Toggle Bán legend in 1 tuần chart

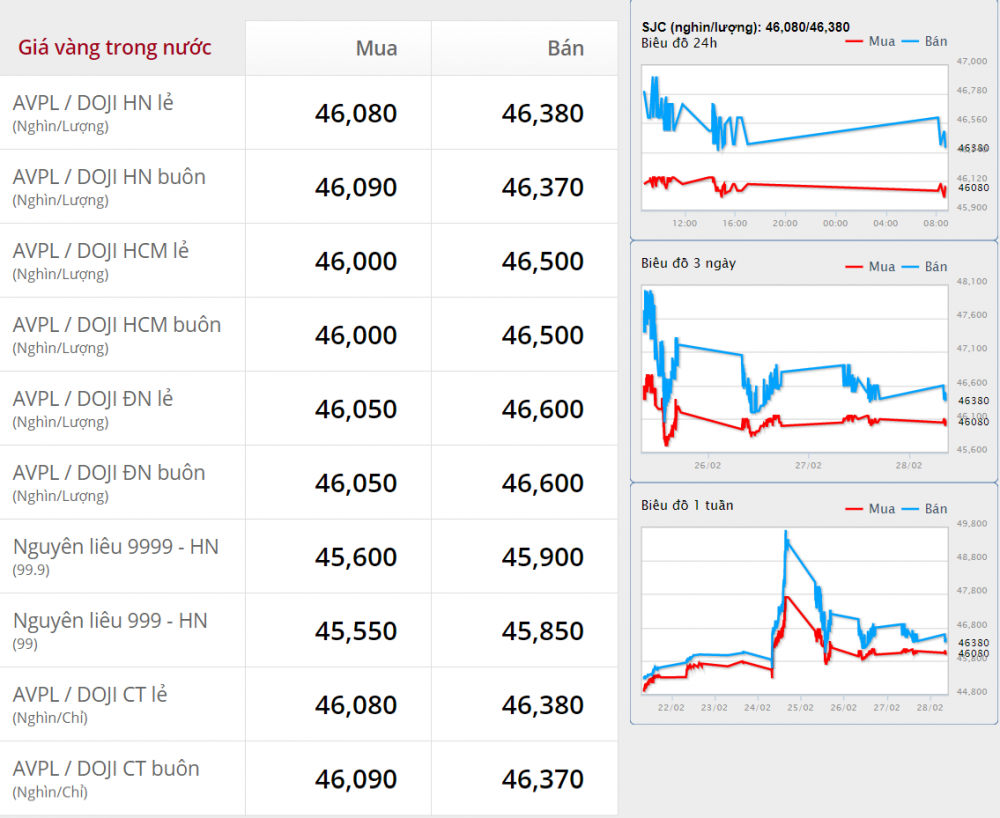925,509
